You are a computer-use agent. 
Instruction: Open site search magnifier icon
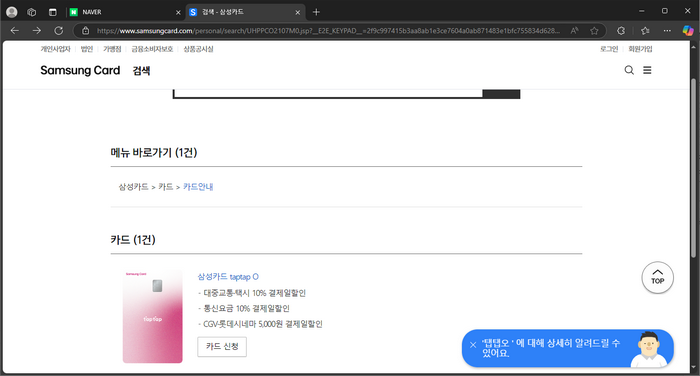point(629,70)
